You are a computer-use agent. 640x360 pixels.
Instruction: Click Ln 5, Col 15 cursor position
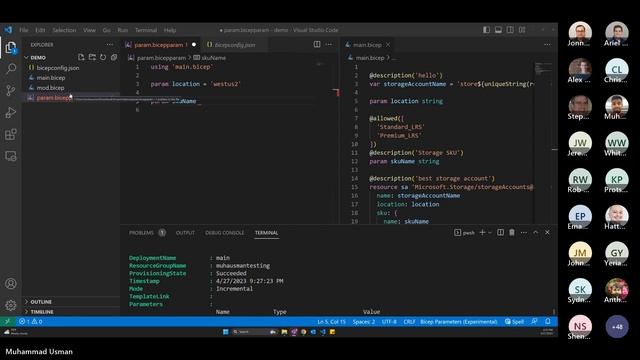[x=331, y=322]
